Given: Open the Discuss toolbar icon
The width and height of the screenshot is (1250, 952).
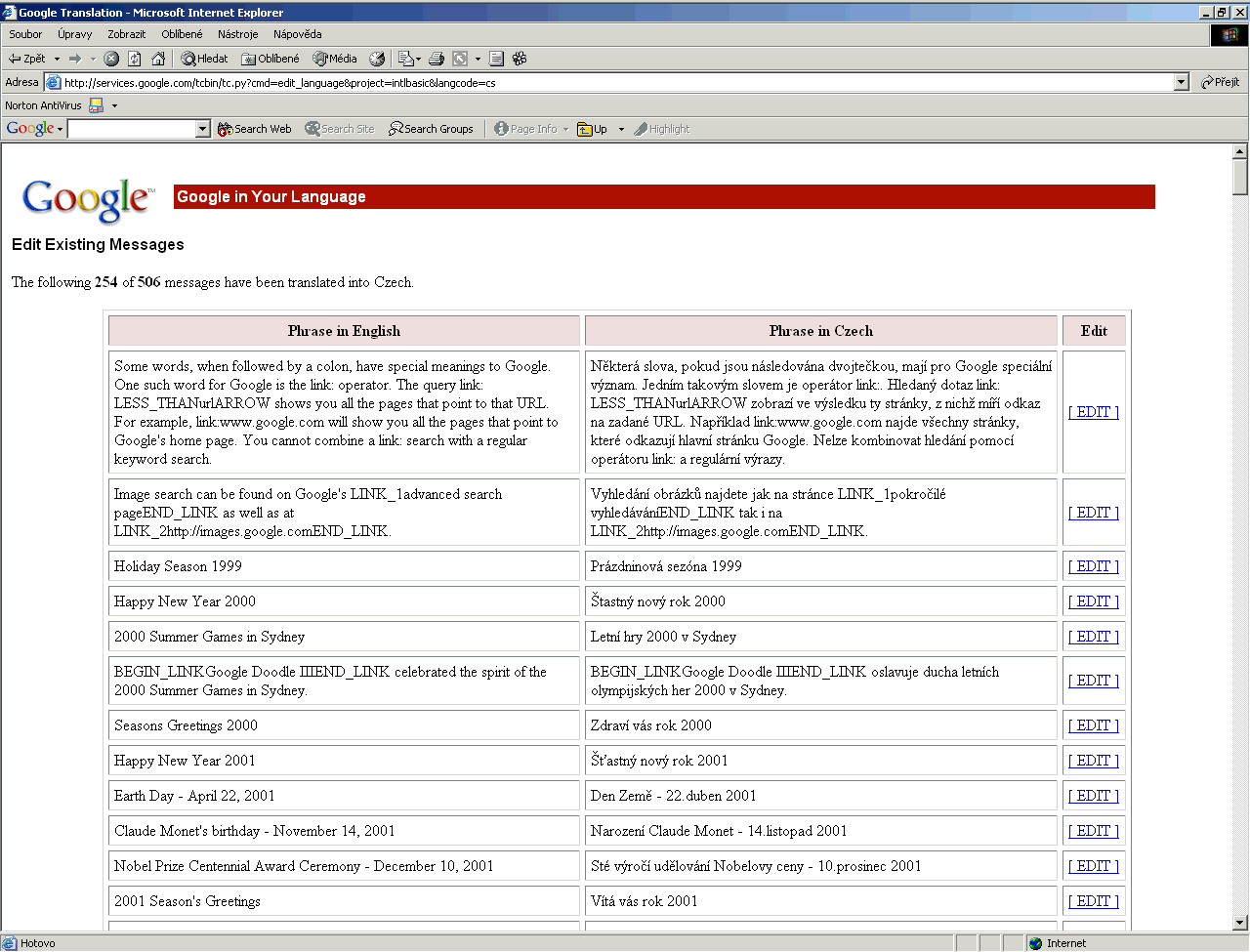Looking at the screenshot, I should pos(496,59).
